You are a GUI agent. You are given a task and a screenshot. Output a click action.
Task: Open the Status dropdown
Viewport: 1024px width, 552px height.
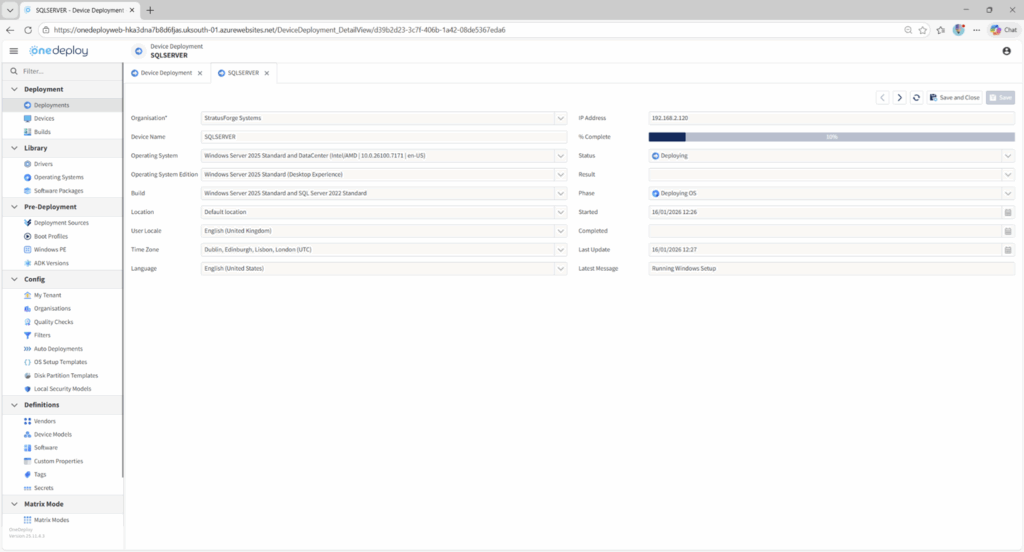[1008, 156]
